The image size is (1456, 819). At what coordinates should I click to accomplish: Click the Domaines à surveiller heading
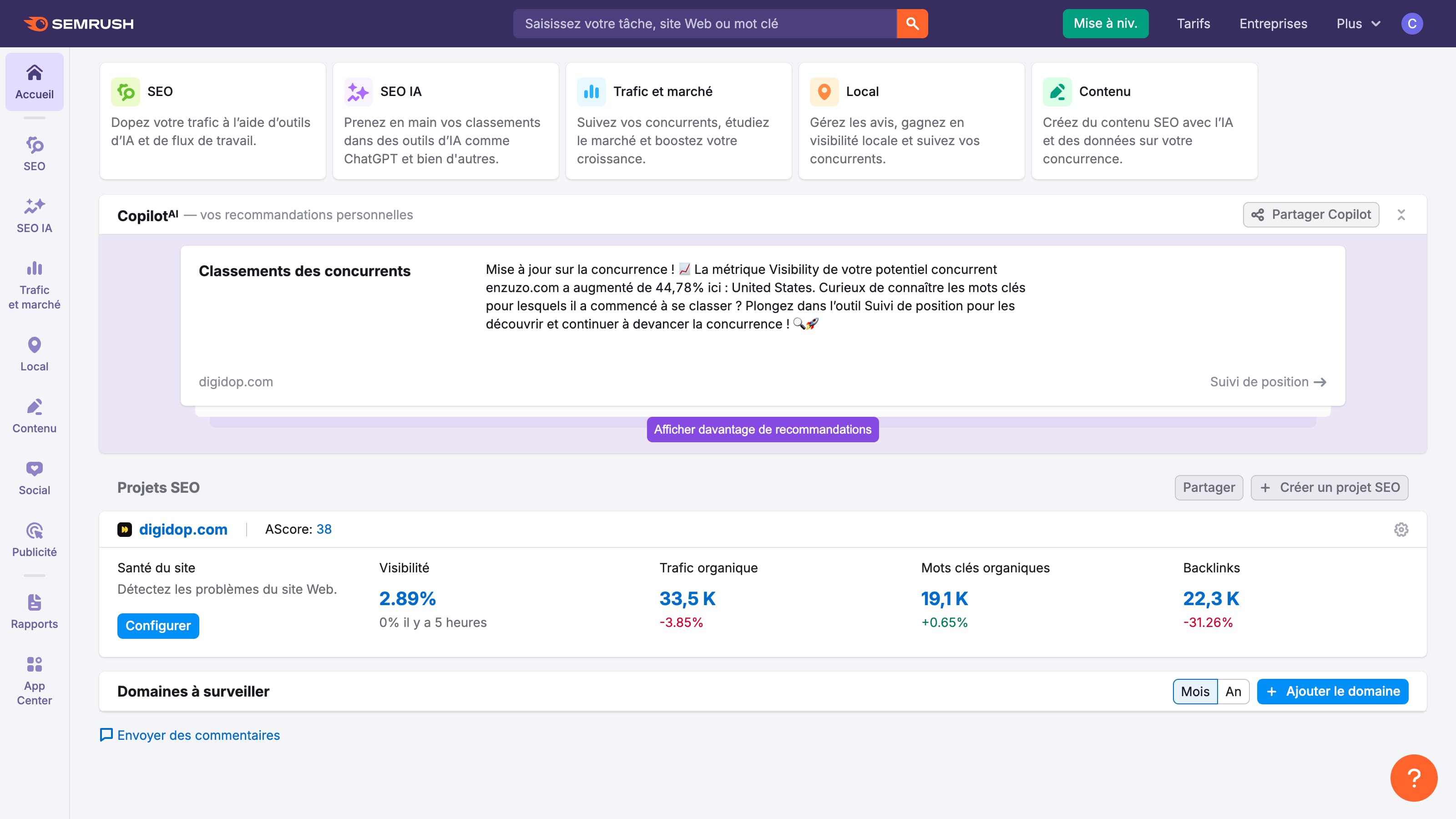(x=193, y=691)
